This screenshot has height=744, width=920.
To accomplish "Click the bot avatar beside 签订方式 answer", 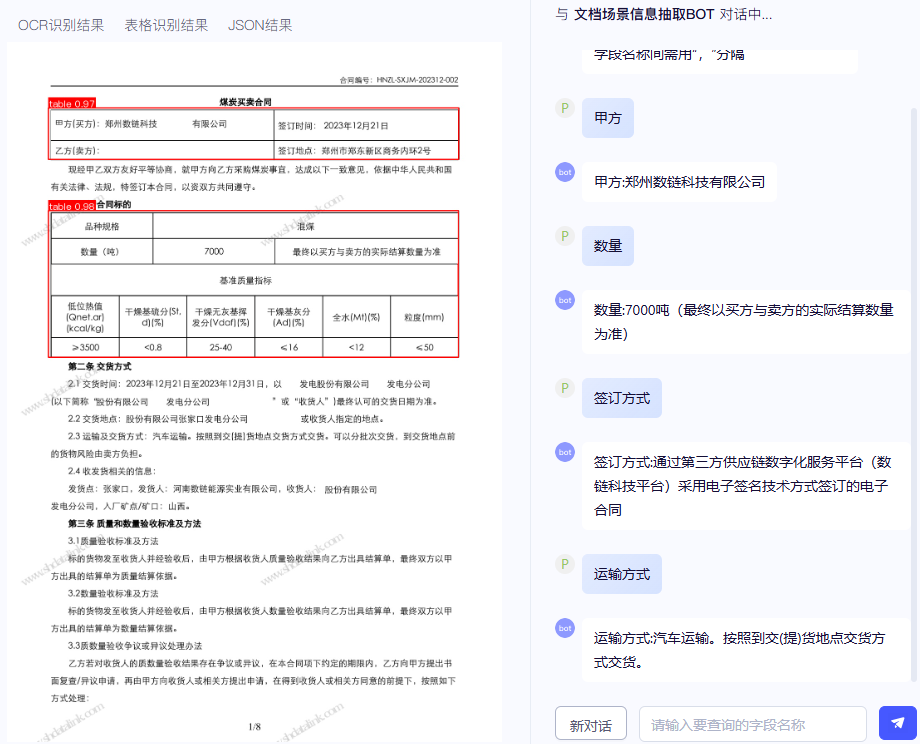I will (565, 452).
